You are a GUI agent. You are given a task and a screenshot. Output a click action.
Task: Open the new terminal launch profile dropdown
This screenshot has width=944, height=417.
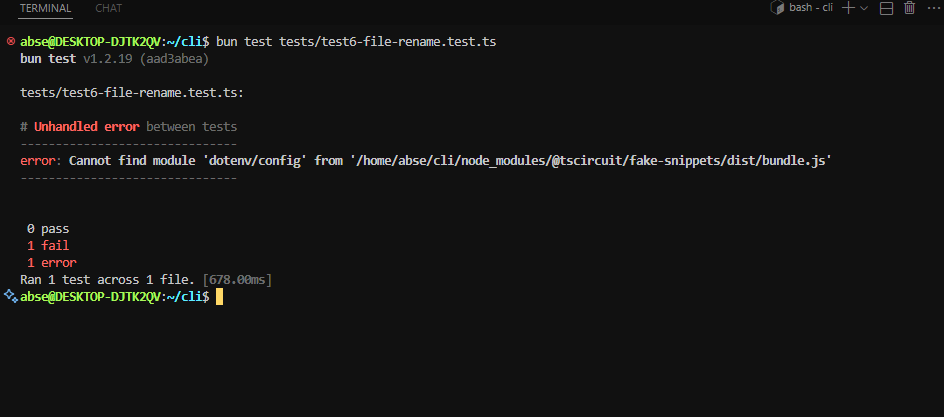click(863, 8)
